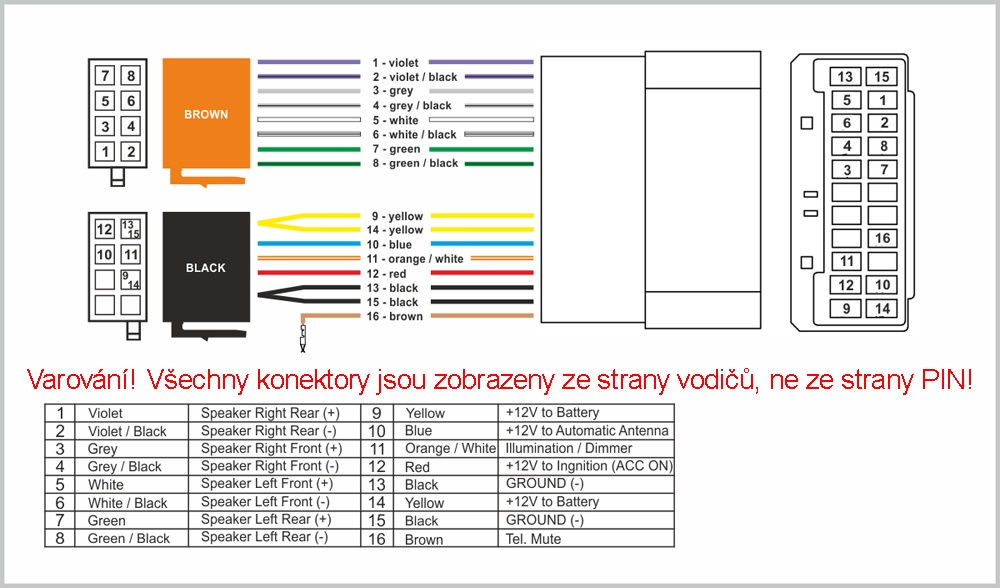1000x588 pixels.
Task: Select the "+12V to Automatic Antenna" cell
Action: pyautogui.click(x=586, y=431)
